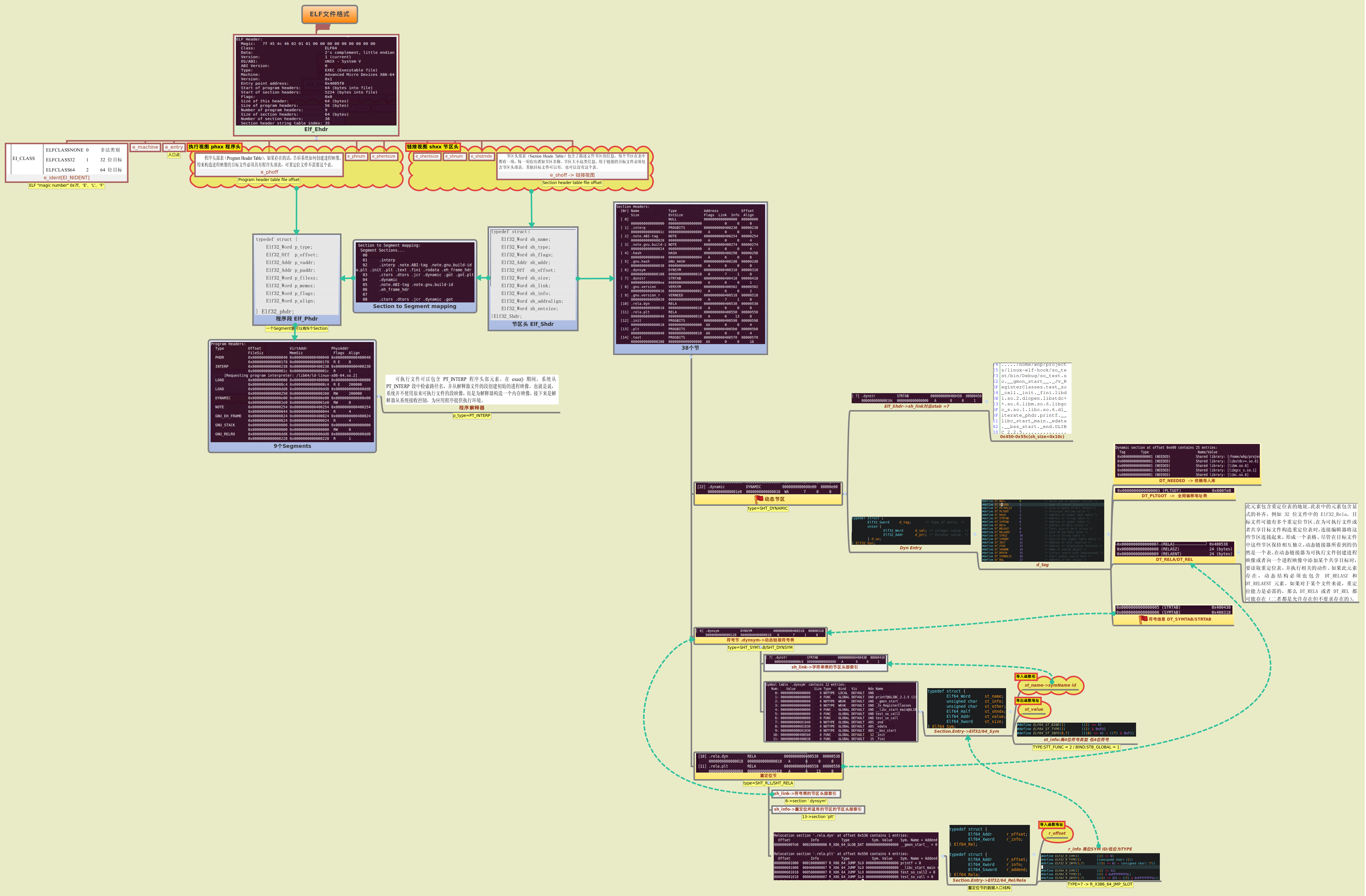Collapse the branch under the Elf_Ehdr node

(x=316, y=138)
